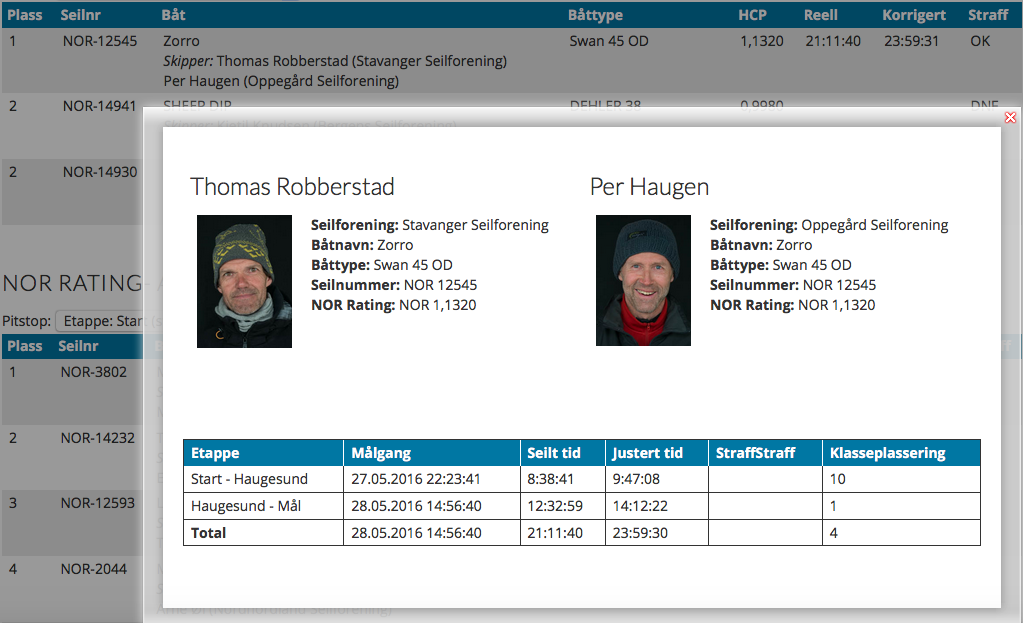Open Per Haugen's portrait photo
The width and height of the screenshot is (1023, 623).
coord(643,281)
